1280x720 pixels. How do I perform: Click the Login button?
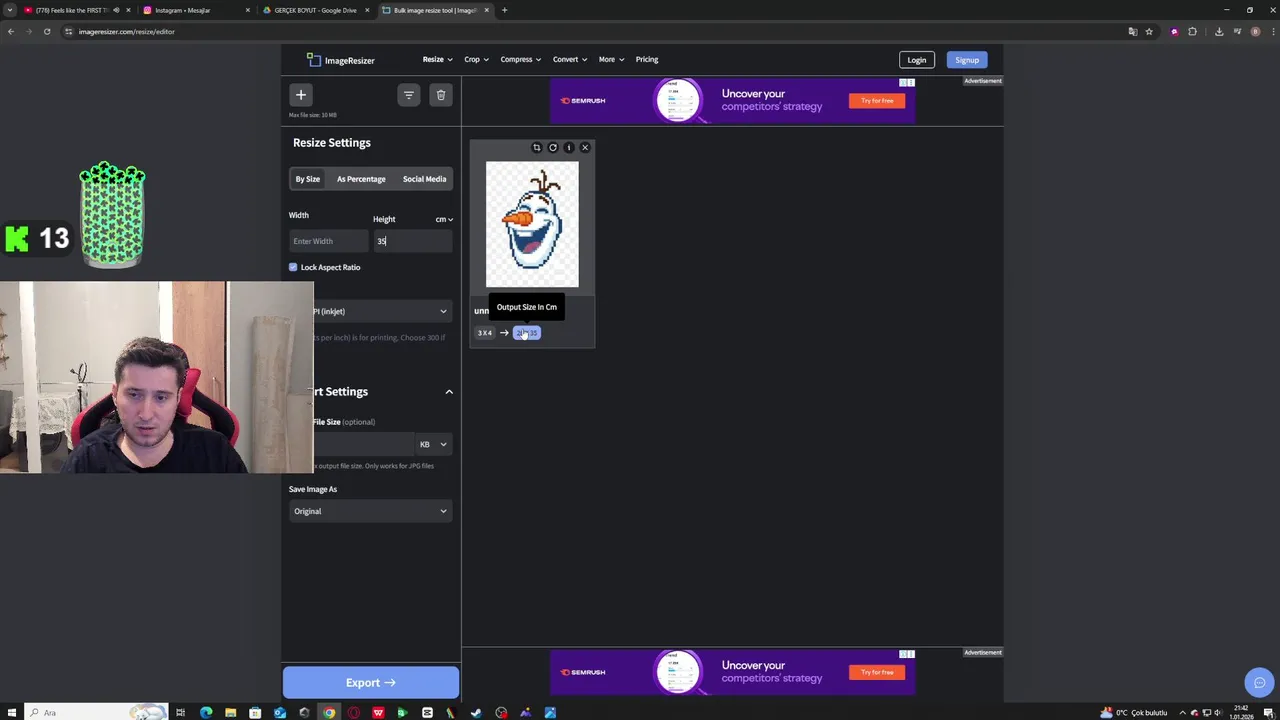coord(917,60)
